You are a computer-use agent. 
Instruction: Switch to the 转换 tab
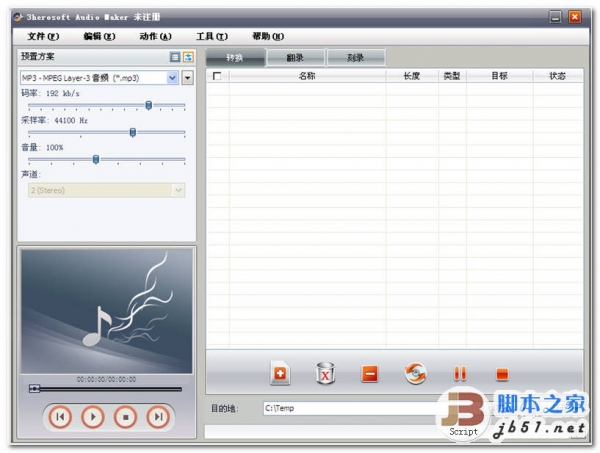click(235, 58)
